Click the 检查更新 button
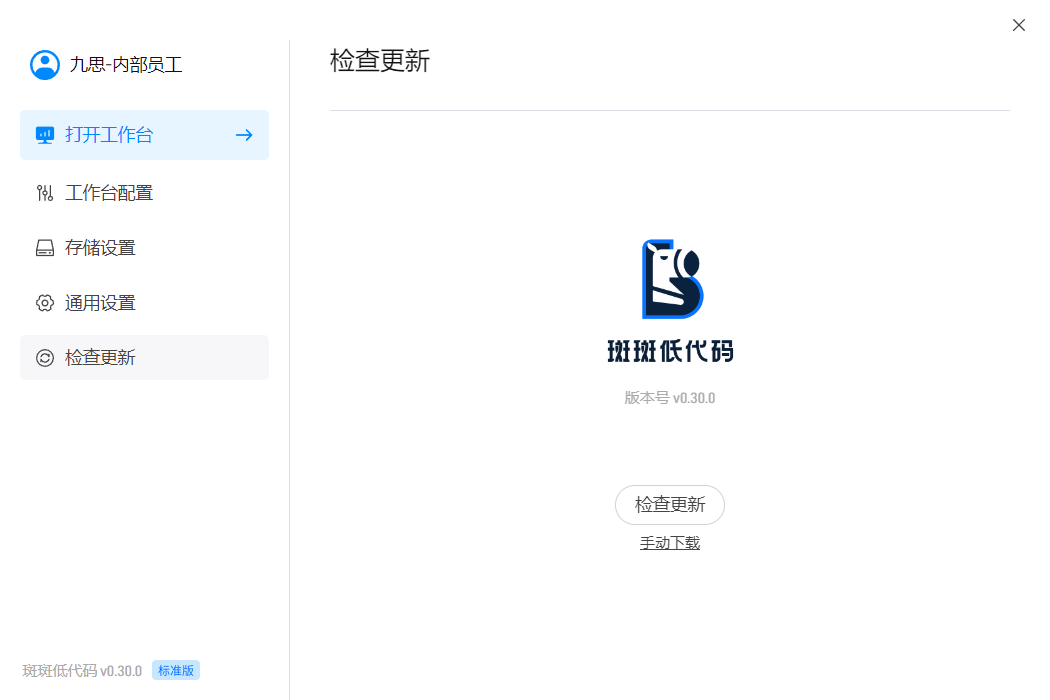Viewport: 1050px width, 700px height. pos(670,504)
